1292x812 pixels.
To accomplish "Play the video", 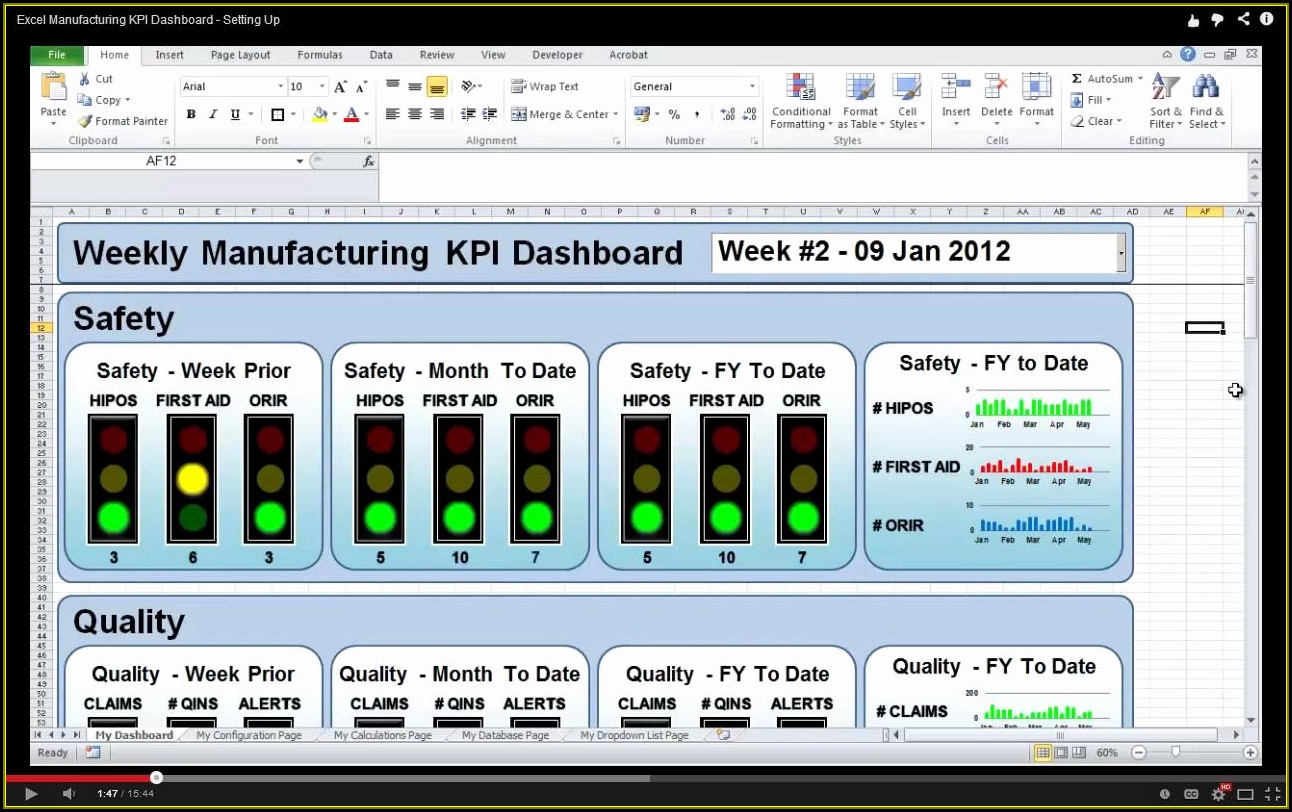I will pos(30,794).
